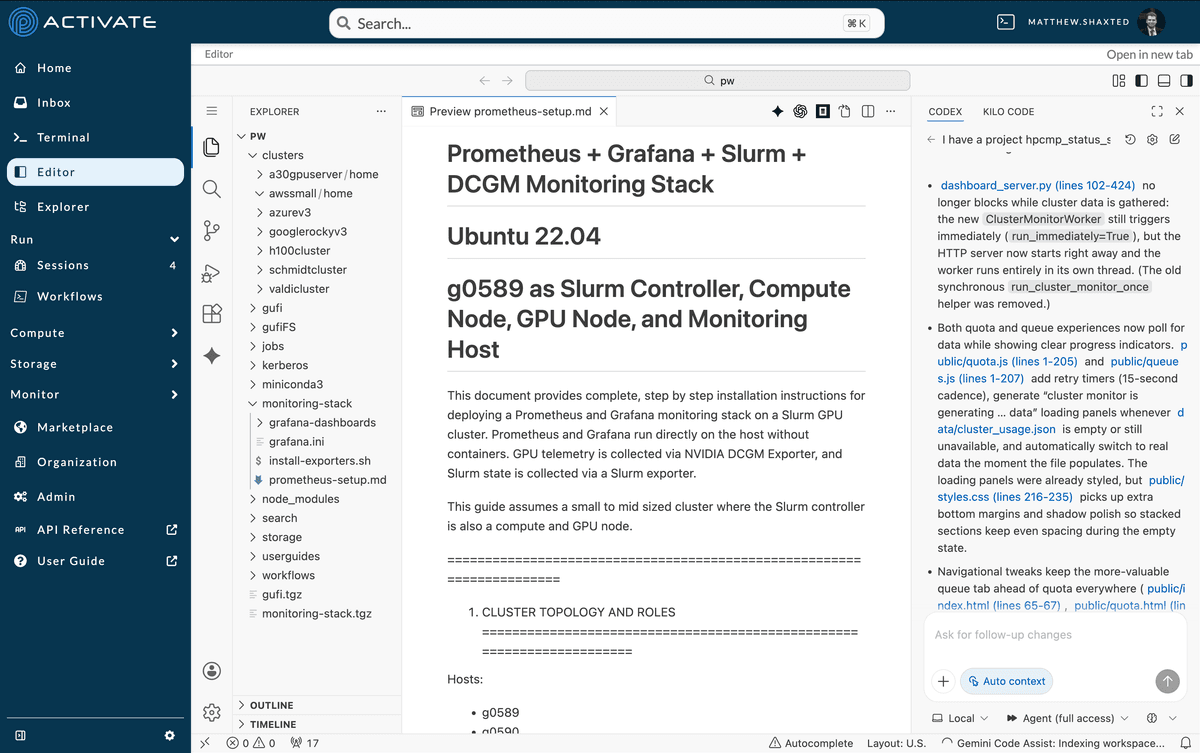The width and height of the screenshot is (1200, 753).
Task: Open the Extensions view icon
Action: click(x=211, y=314)
